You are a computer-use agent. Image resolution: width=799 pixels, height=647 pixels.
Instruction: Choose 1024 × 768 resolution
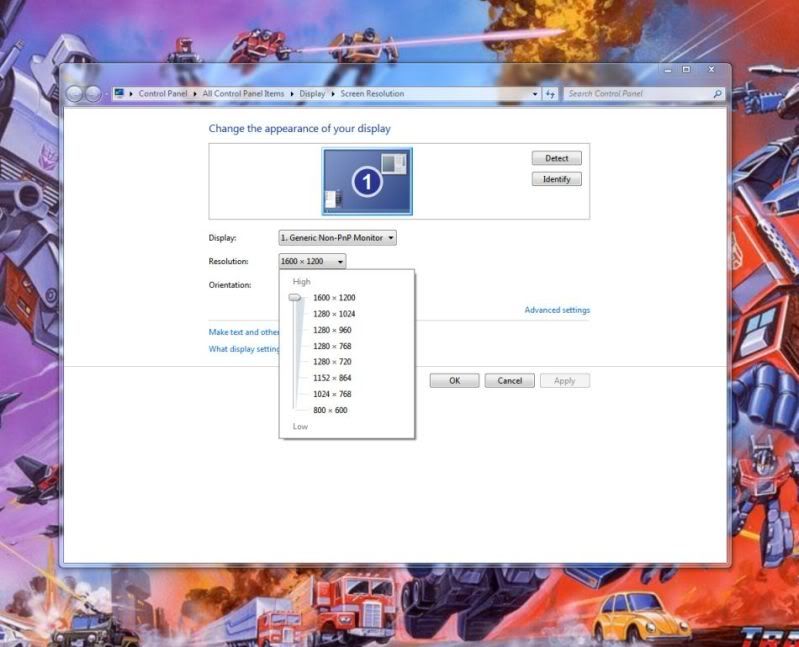(332, 394)
